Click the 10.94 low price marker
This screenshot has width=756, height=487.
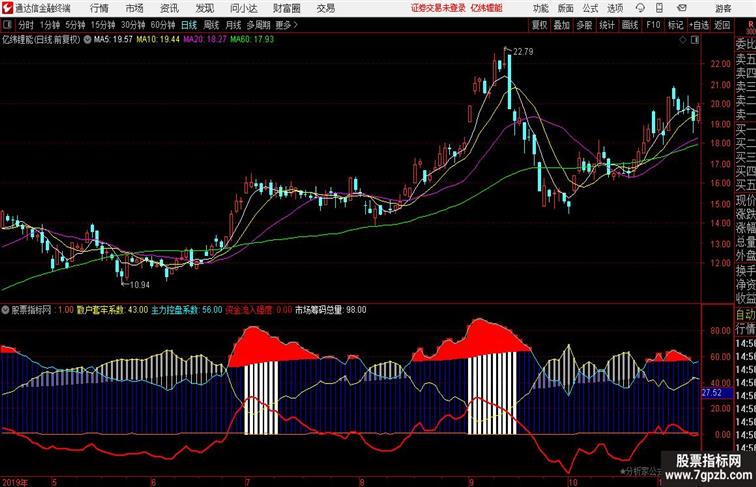pos(140,285)
